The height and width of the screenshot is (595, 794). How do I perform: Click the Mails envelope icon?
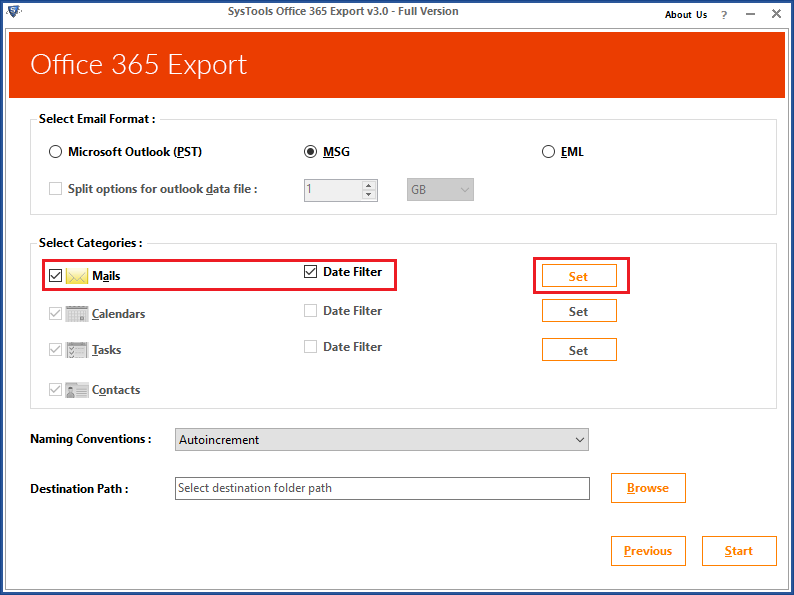coord(77,276)
